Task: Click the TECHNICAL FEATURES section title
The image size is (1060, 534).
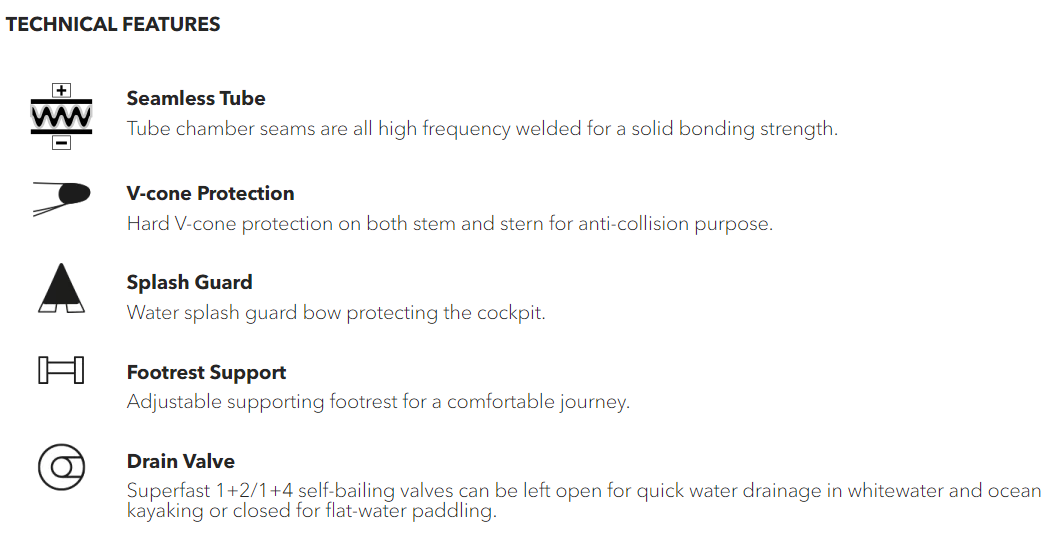Action: pos(113,24)
